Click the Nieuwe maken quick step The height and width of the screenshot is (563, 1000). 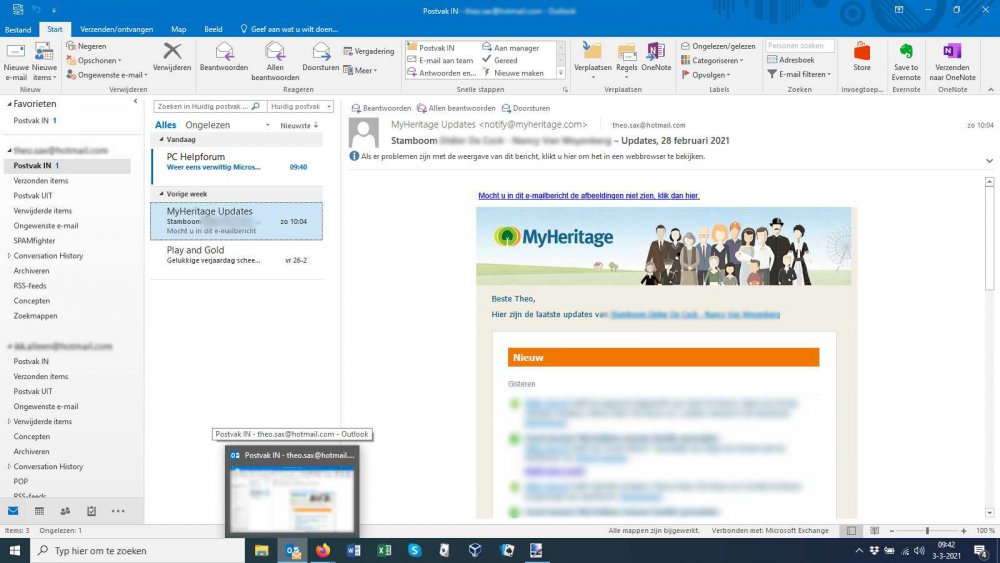[513, 73]
